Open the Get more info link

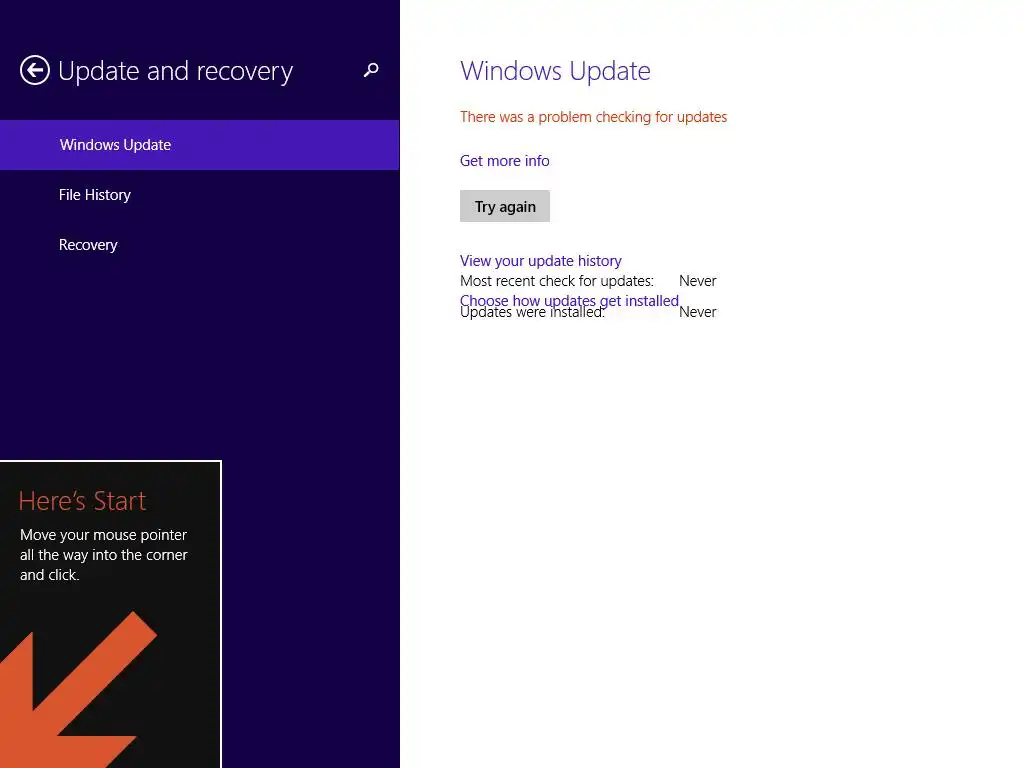tap(505, 161)
